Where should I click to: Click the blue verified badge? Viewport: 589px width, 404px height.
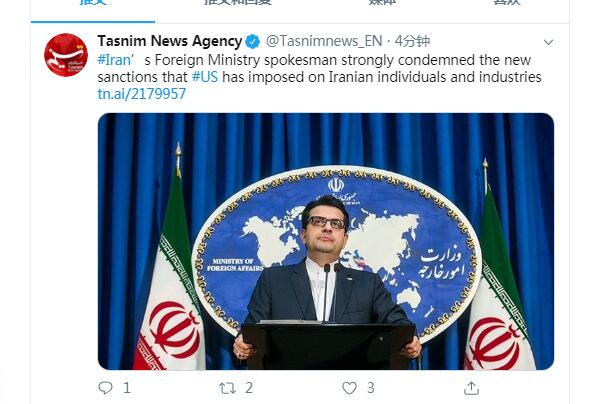coord(252,41)
